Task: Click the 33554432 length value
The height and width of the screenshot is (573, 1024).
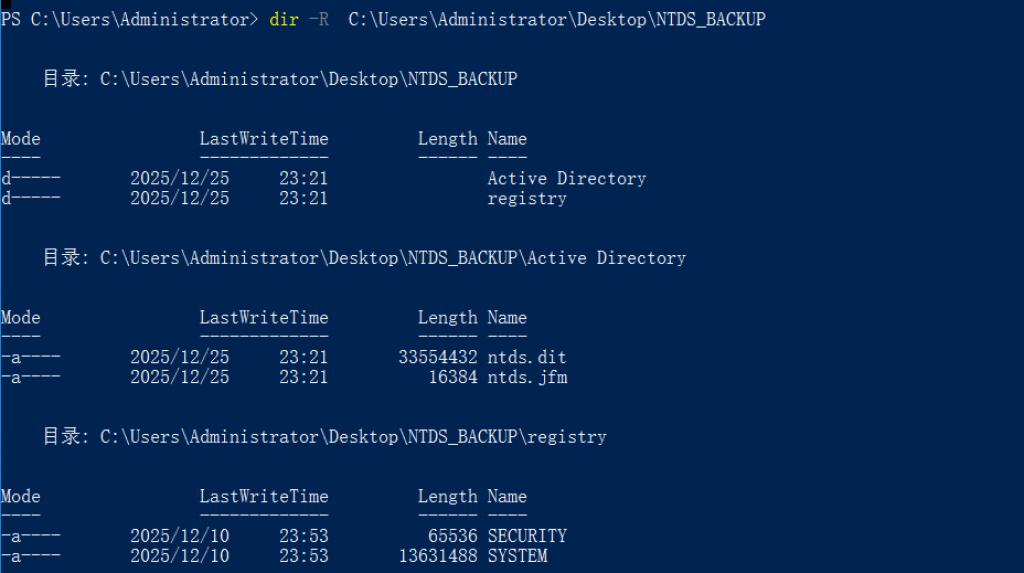Action: point(437,358)
